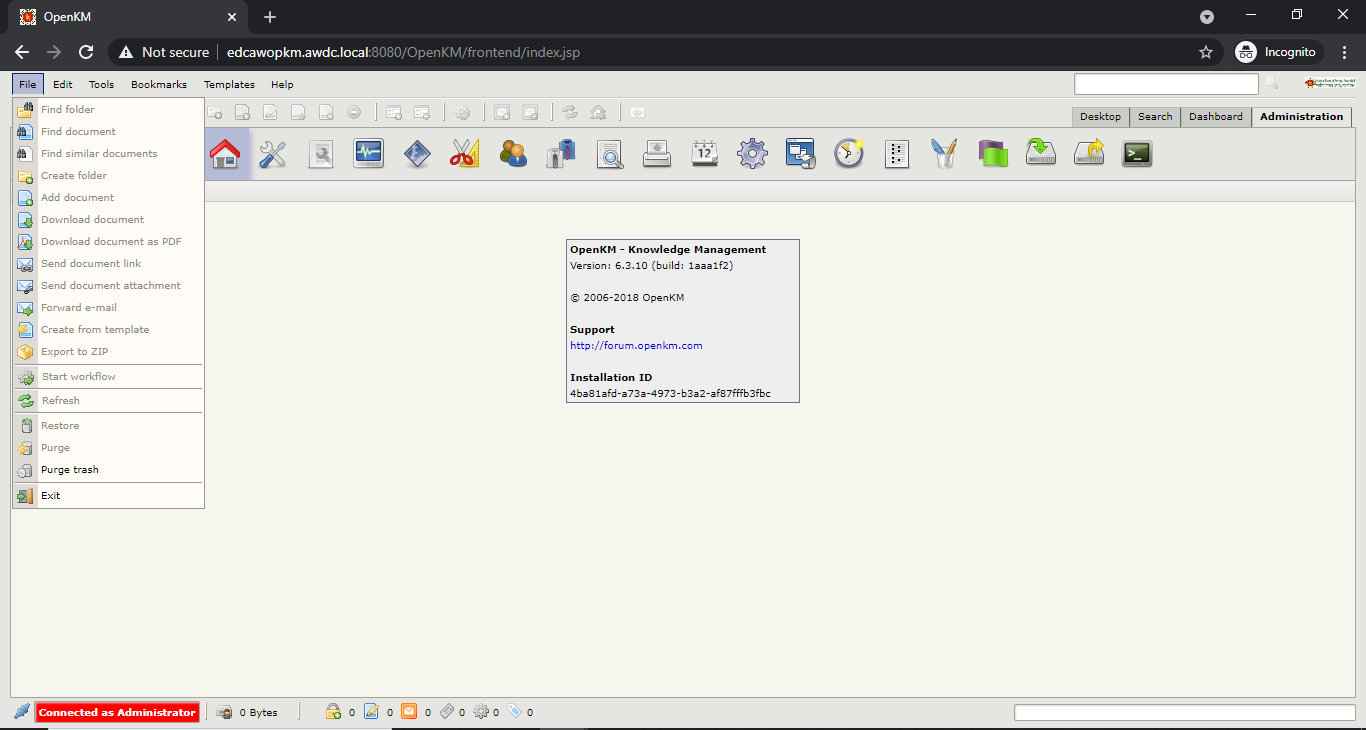Click the repository size drive icon
Viewport: 1366px width, 730px height.
tap(225, 713)
